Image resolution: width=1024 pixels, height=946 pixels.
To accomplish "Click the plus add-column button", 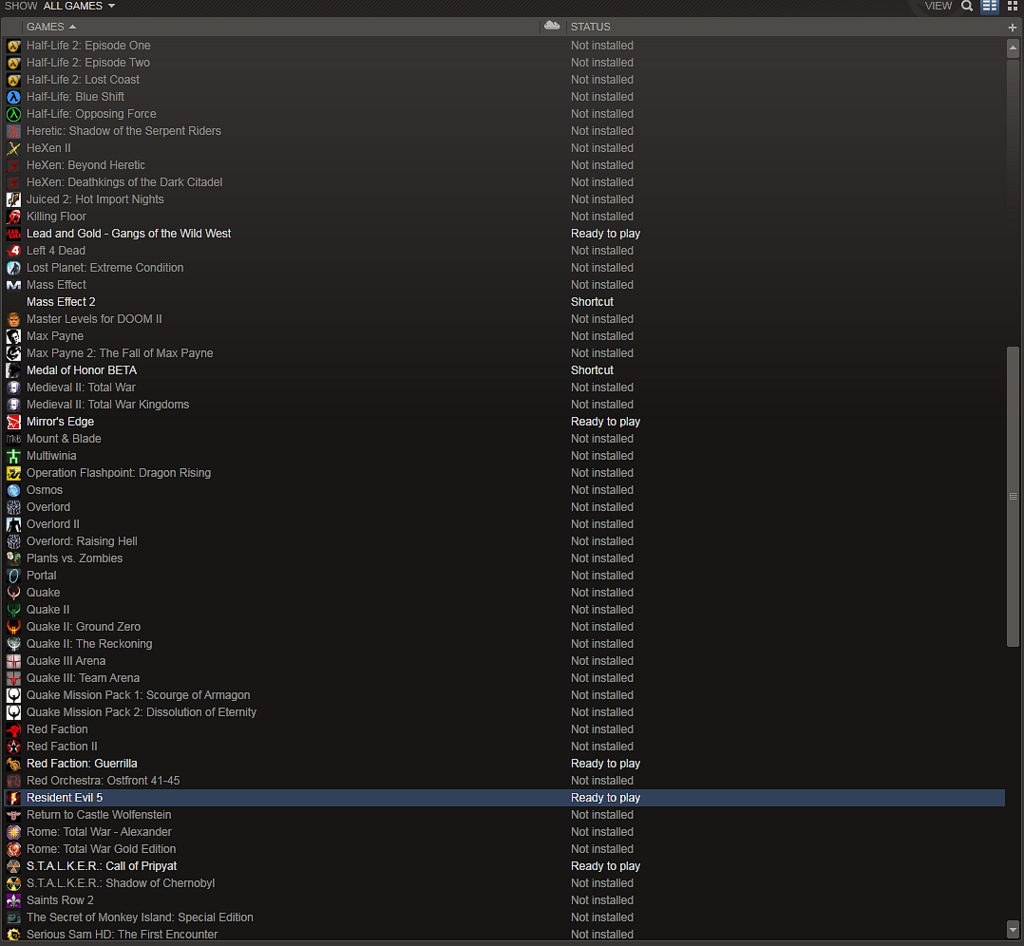I will tap(1013, 27).
